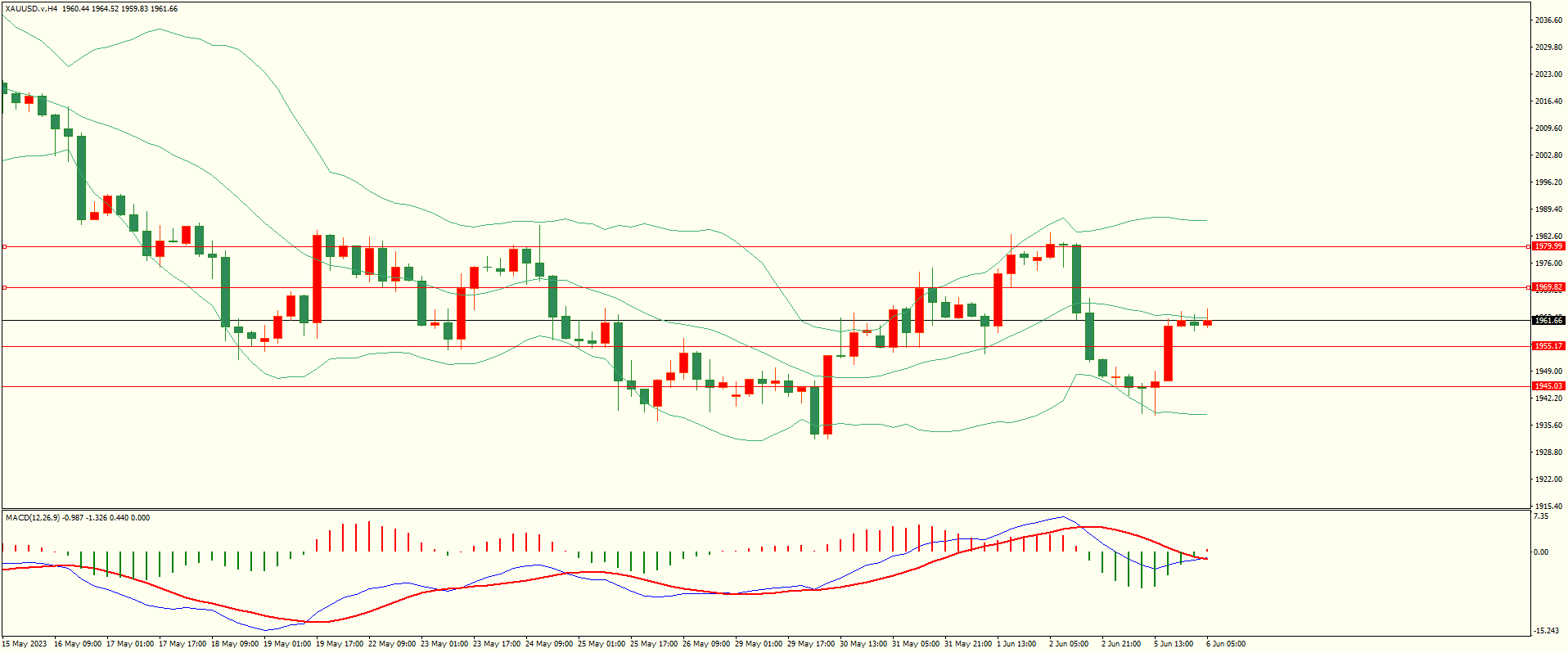Viewport: 1568px width, 653px height.
Task: Click the 1935.60 price axis label
Action: click(1549, 426)
